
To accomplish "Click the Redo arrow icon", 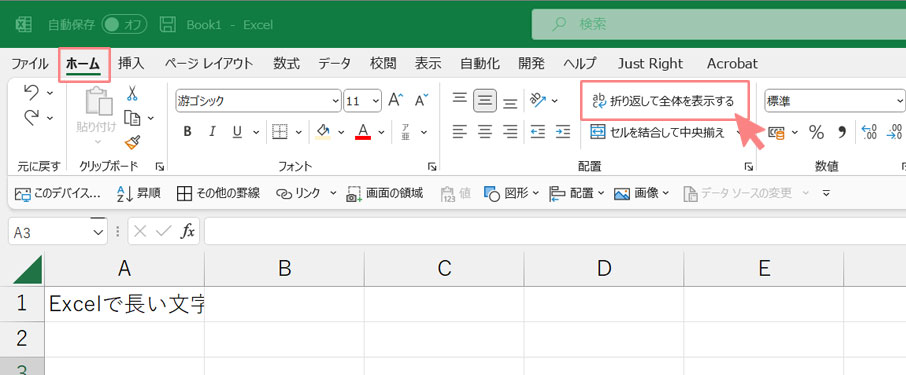I will 31,117.
